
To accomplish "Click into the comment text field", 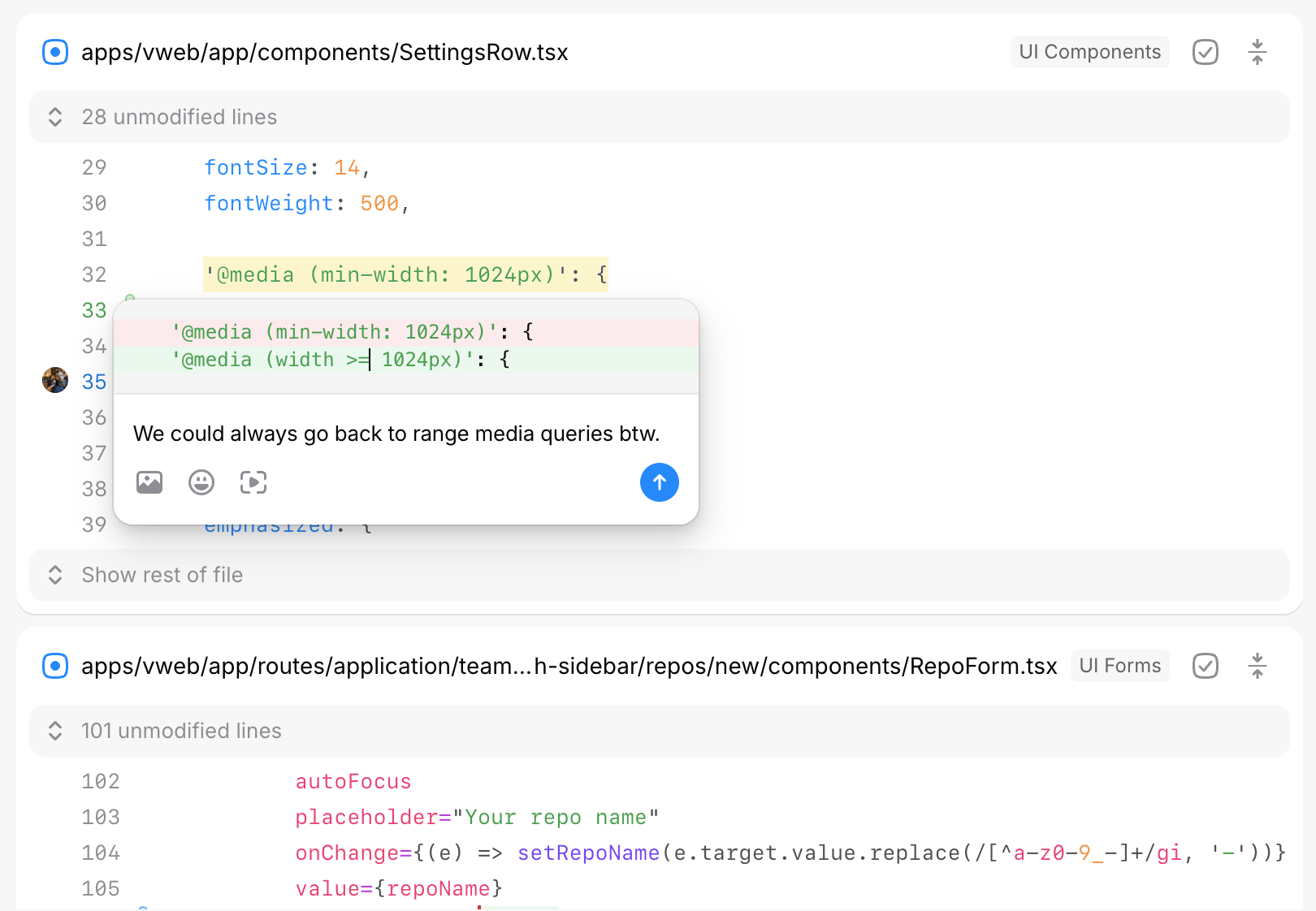I will 396,434.
